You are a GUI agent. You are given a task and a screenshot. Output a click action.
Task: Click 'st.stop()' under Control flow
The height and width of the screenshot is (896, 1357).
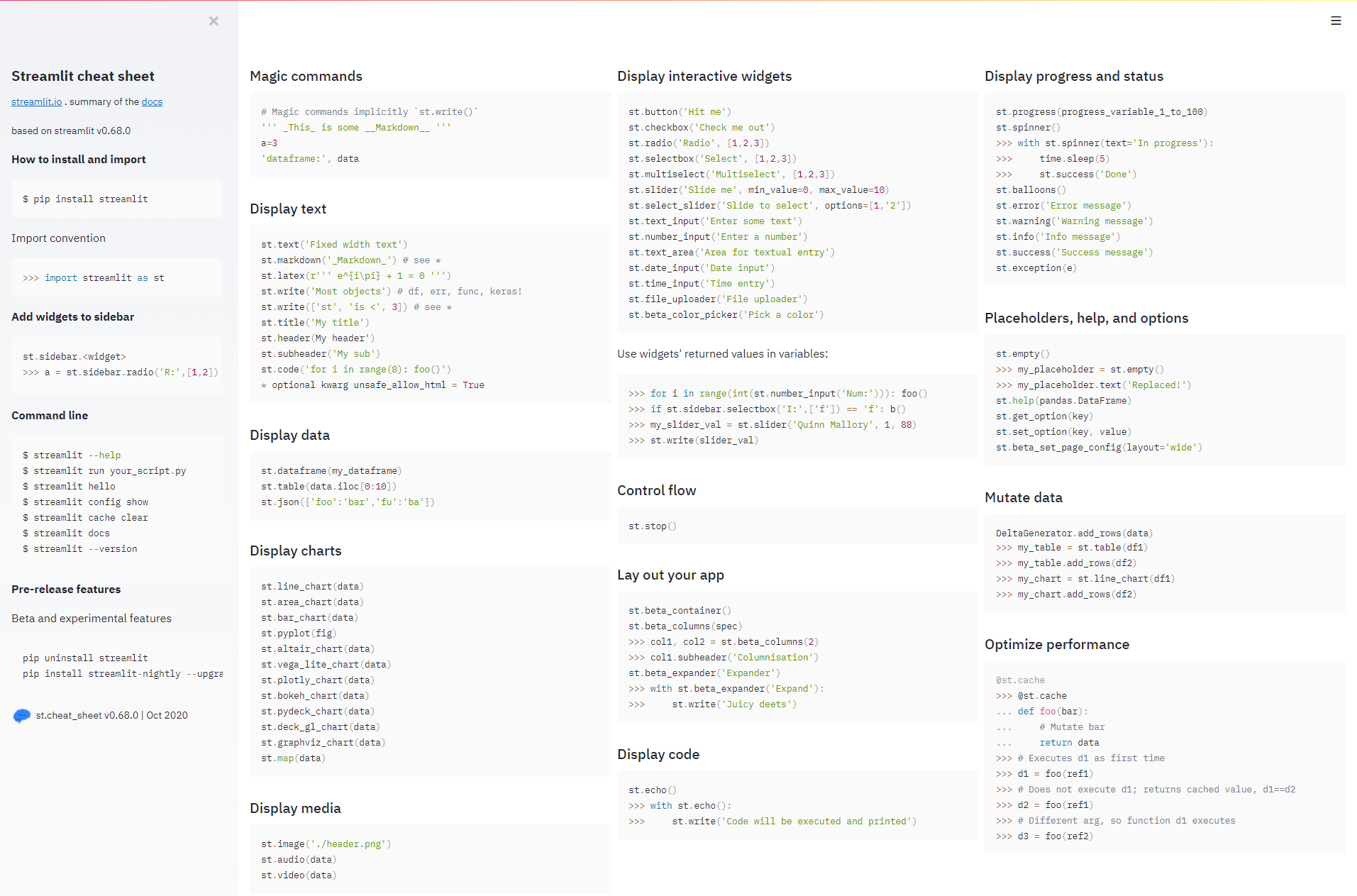click(x=653, y=526)
